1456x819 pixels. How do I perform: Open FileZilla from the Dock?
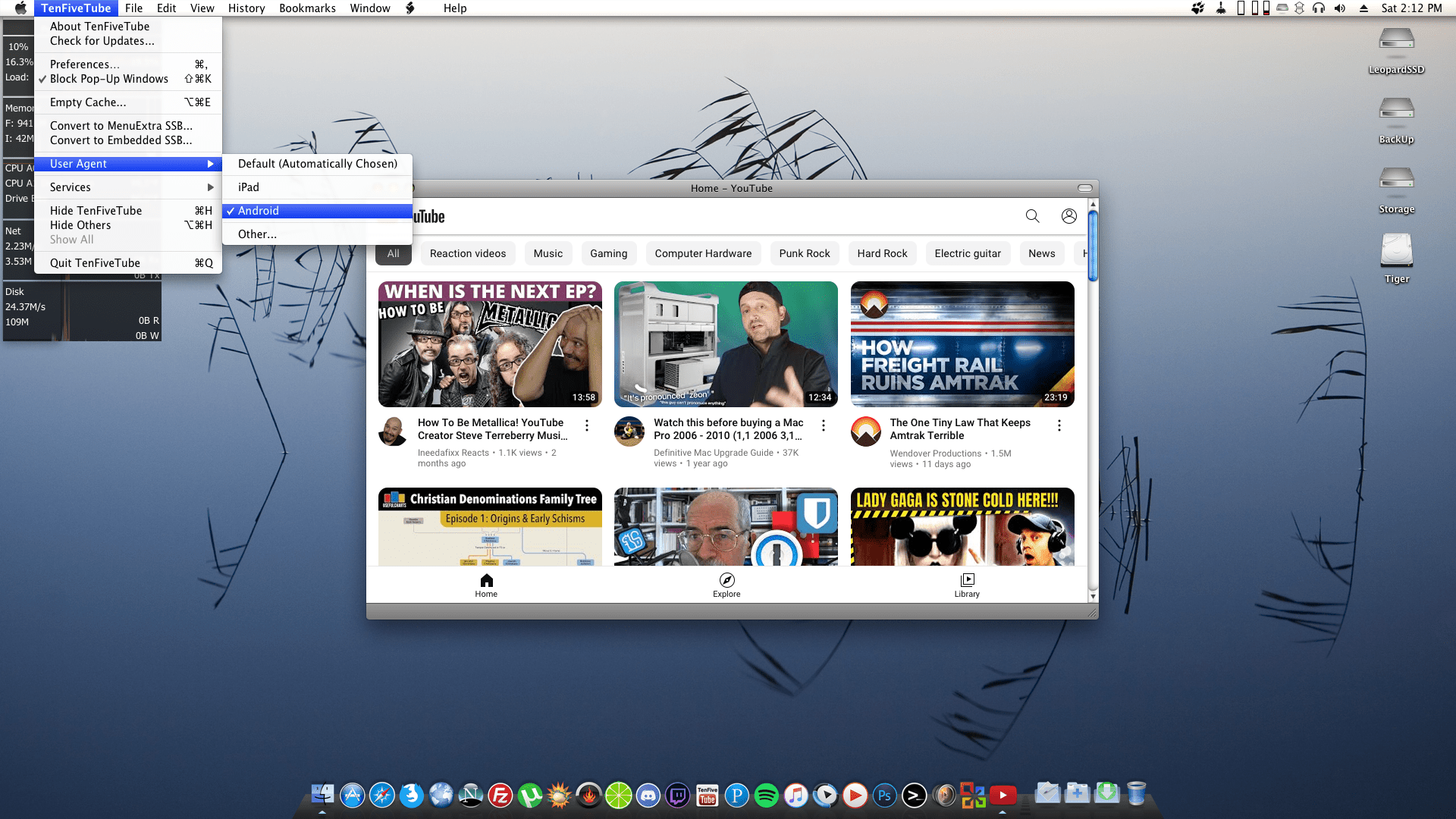500,795
